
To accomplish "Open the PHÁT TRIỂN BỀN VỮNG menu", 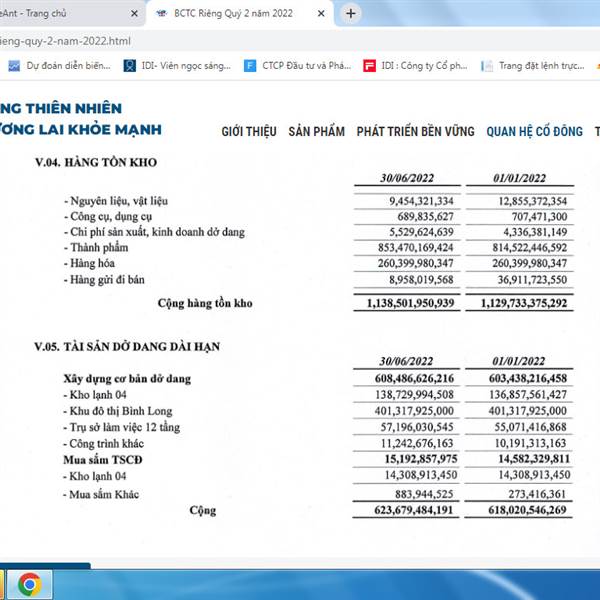I will [x=415, y=132].
